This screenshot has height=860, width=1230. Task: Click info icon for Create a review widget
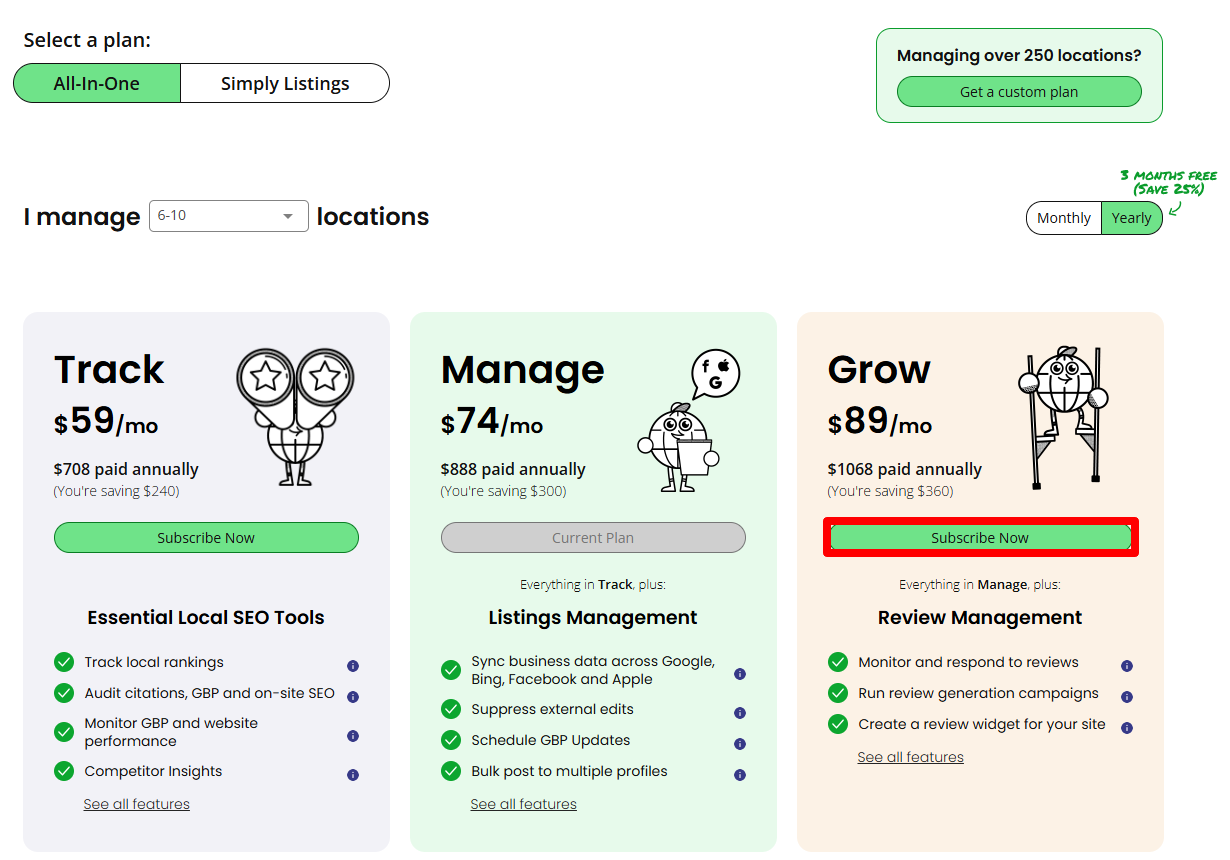pyautogui.click(x=1127, y=728)
